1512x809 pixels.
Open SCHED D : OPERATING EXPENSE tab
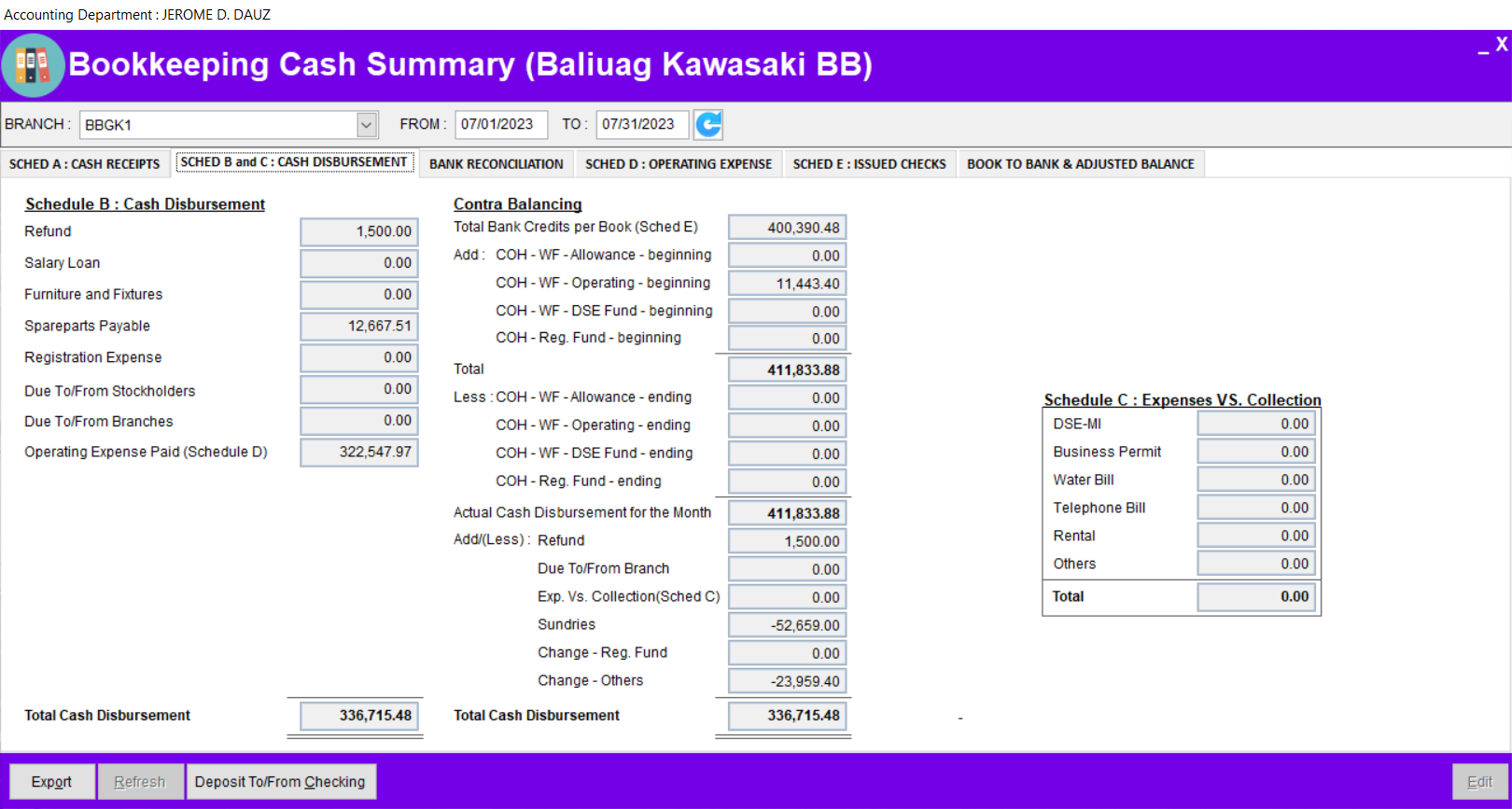point(679,163)
